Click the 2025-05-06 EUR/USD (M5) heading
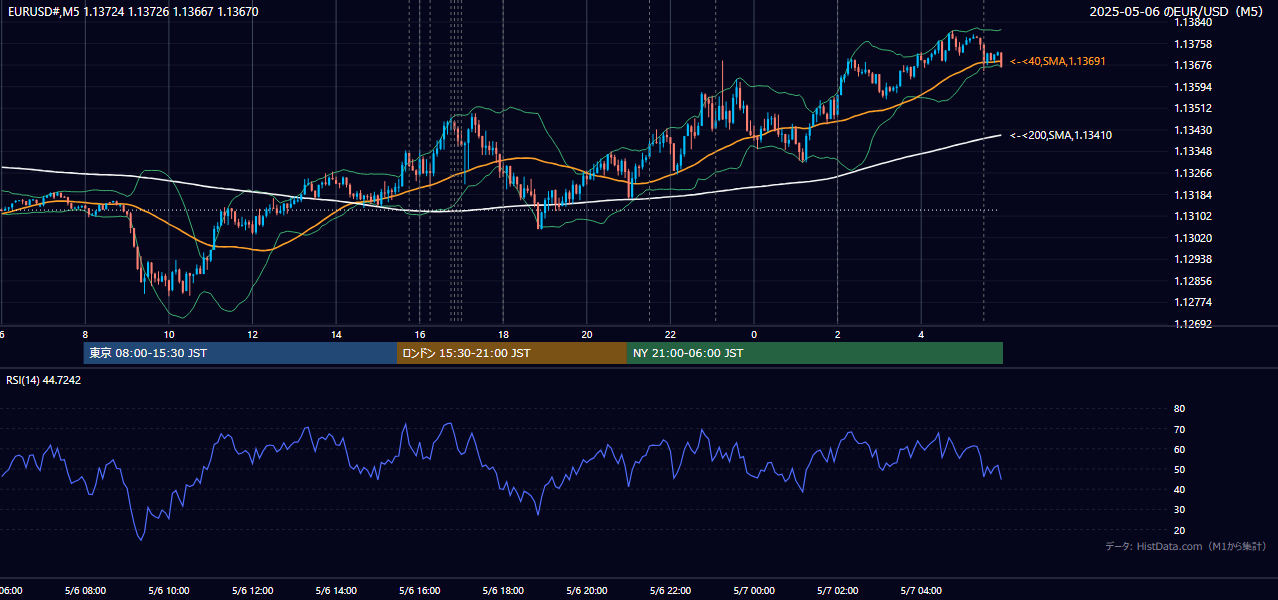Image resolution: width=1278 pixels, height=600 pixels. [1177, 12]
